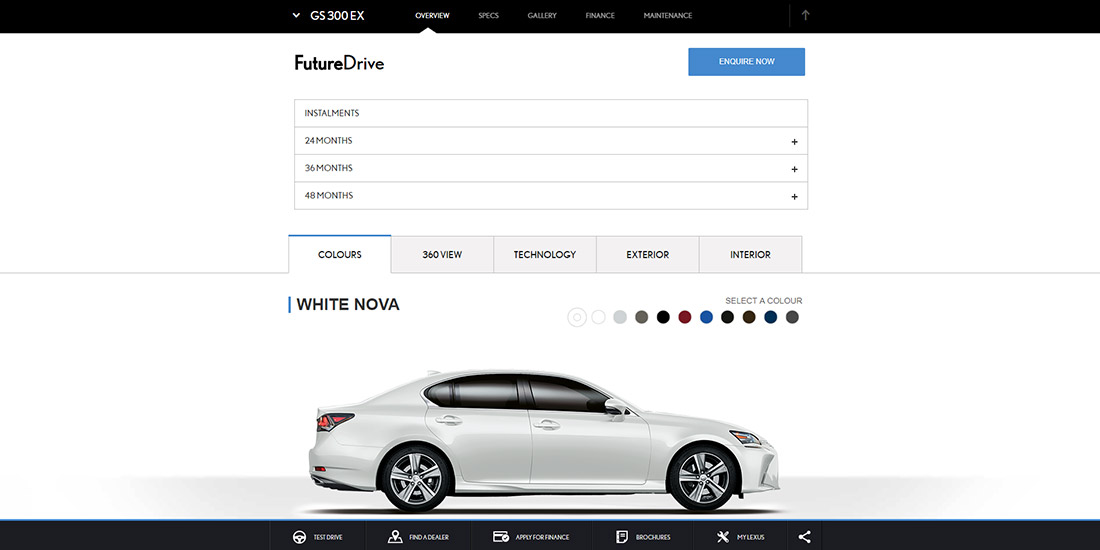Click the Select a Colour label

point(764,301)
